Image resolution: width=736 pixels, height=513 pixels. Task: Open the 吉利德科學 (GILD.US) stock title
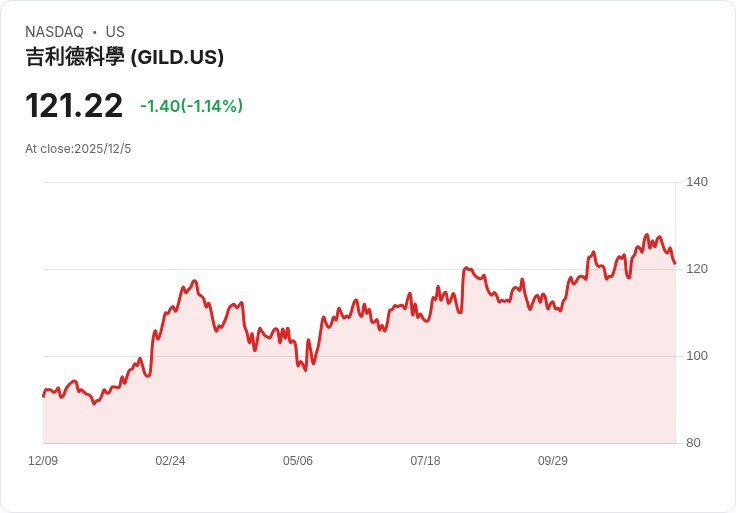(x=124, y=57)
